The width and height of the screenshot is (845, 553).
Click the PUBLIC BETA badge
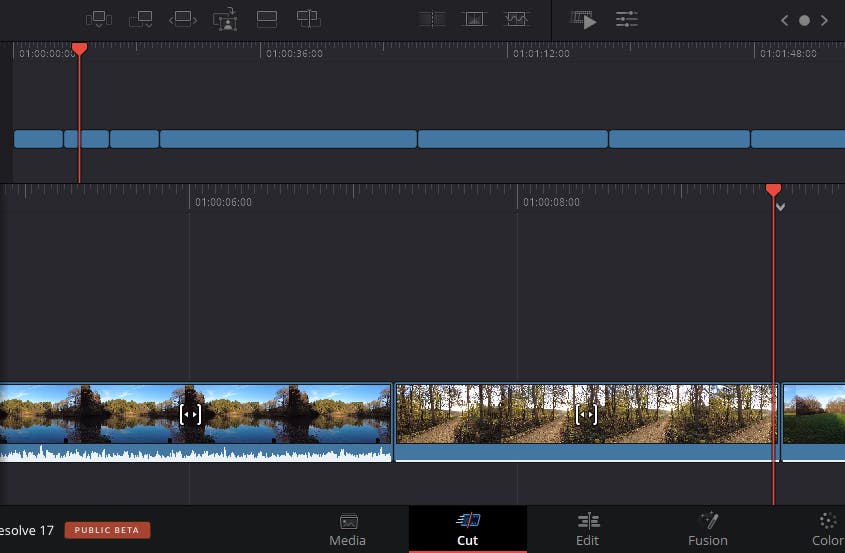pos(107,530)
